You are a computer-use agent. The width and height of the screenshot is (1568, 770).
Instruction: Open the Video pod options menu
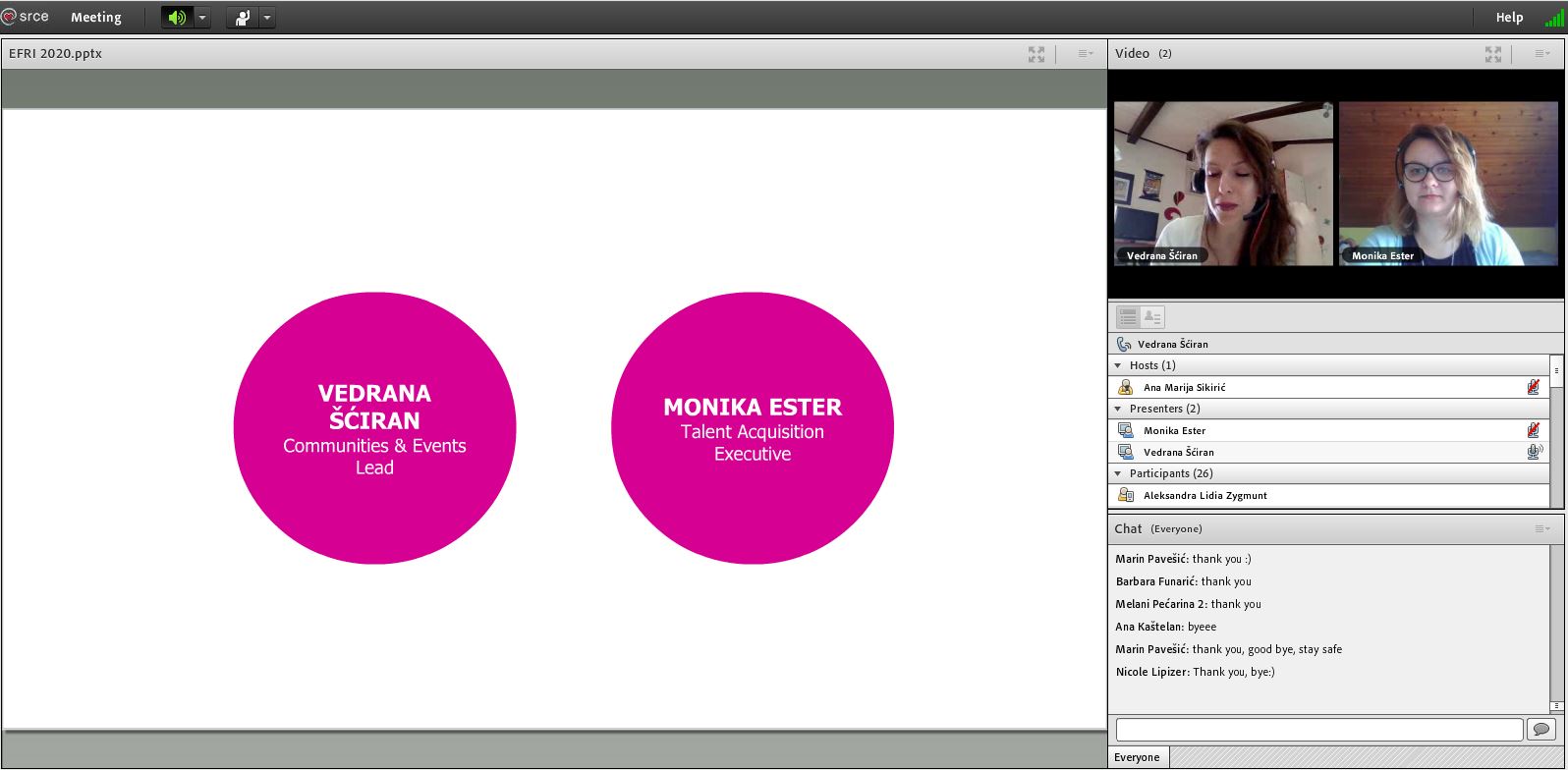[x=1542, y=54]
